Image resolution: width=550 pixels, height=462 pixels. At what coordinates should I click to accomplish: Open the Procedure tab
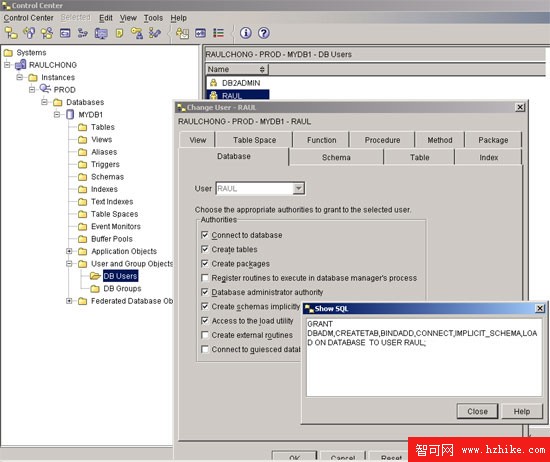click(382, 140)
